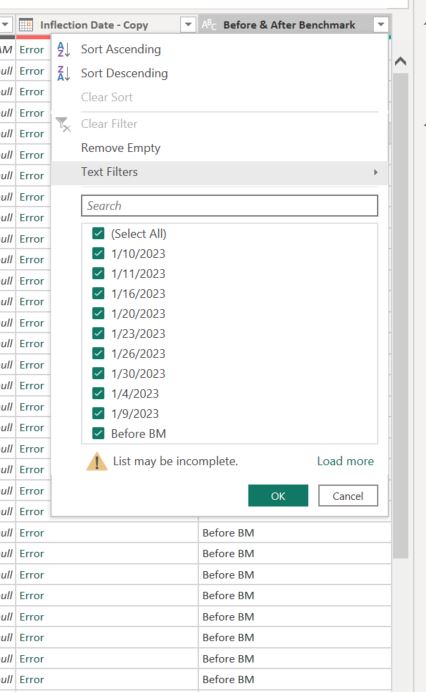This screenshot has height=692, width=426.
Task: Choose Sort Descending option
Action: point(124,73)
